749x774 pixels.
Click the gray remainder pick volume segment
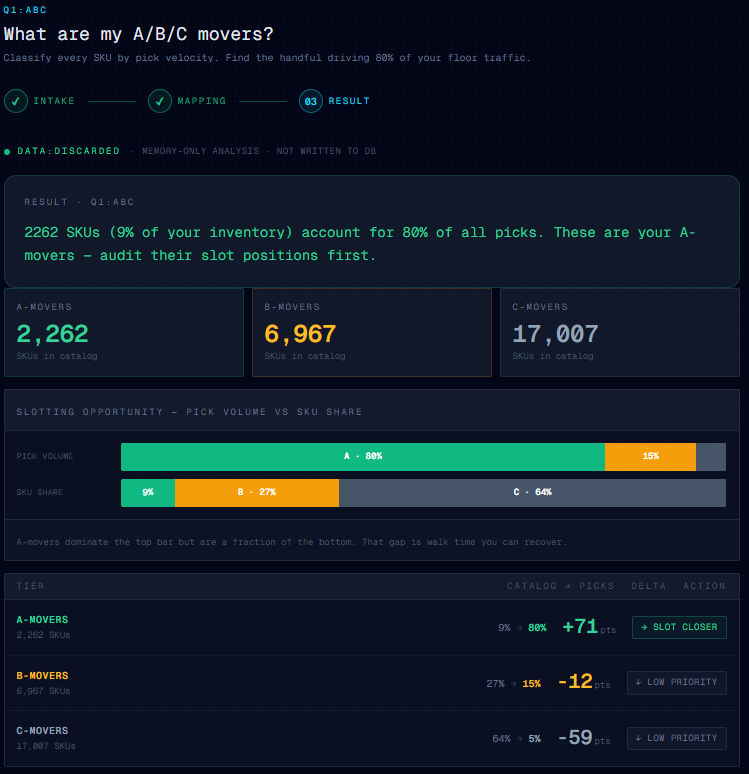711,457
